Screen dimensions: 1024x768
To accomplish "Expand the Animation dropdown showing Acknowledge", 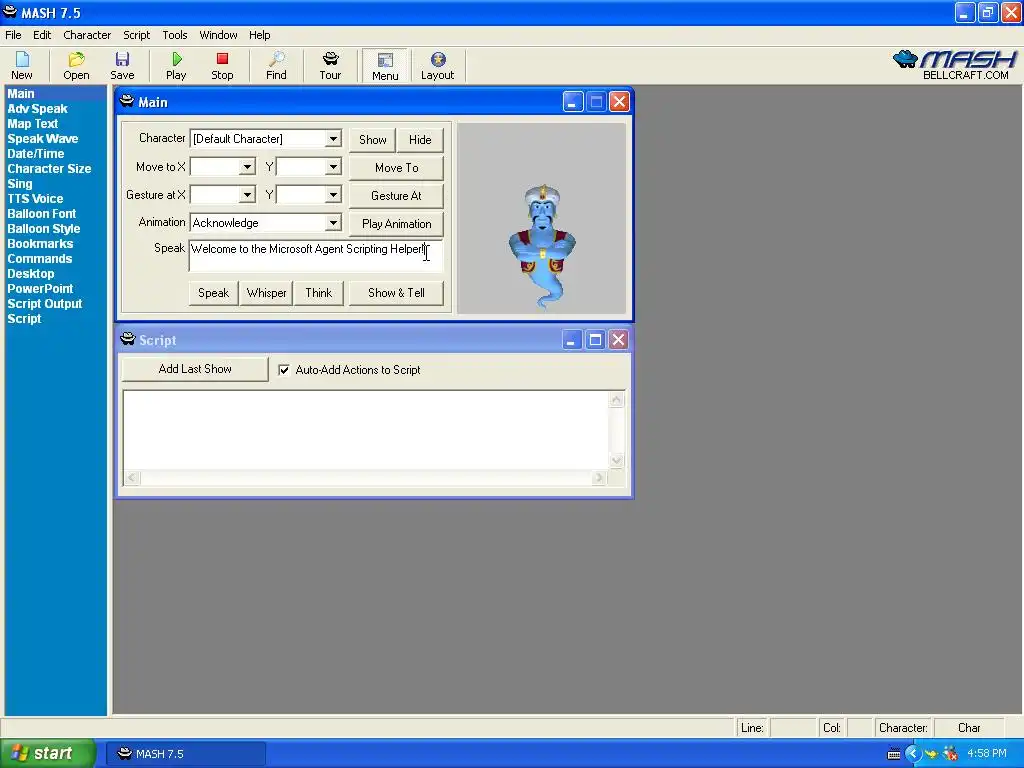I will [x=333, y=223].
